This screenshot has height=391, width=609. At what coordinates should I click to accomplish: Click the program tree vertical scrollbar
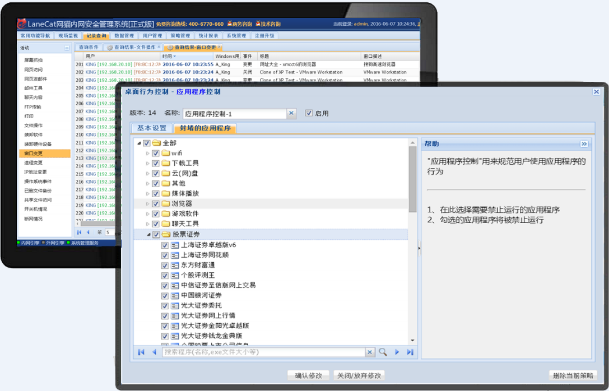click(412, 179)
